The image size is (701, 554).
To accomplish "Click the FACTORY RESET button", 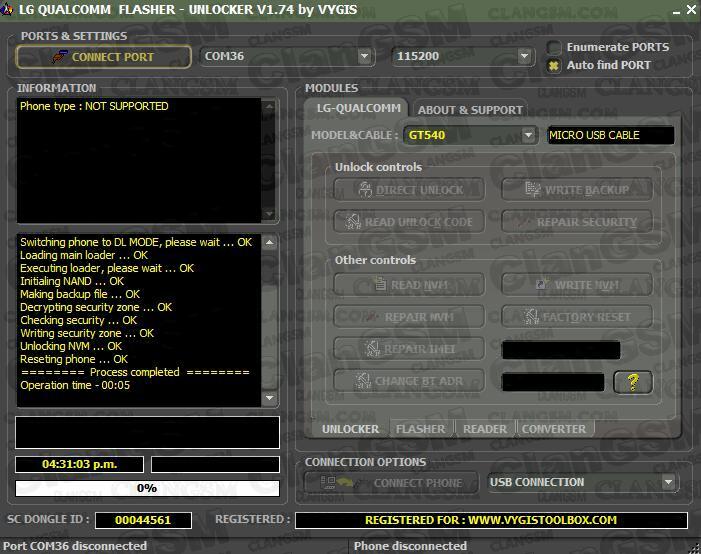I will (x=577, y=317).
